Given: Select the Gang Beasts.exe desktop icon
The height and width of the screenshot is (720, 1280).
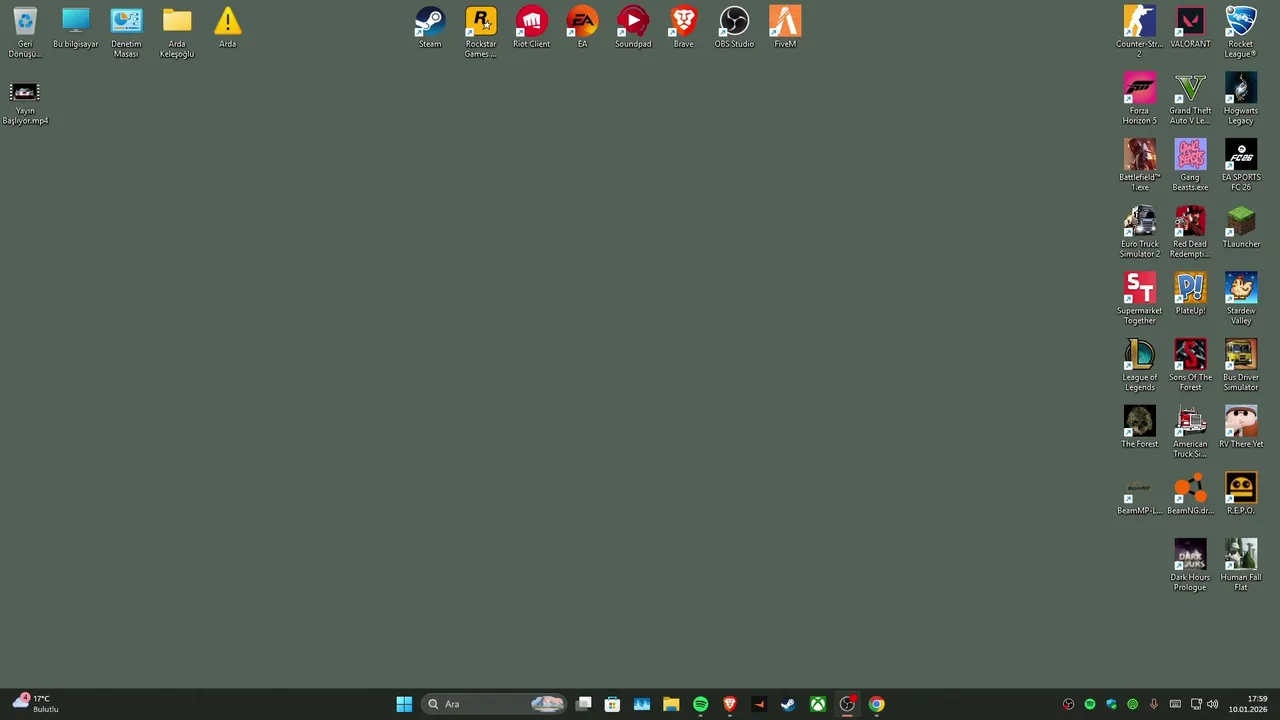Looking at the screenshot, I should tap(1190, 165).
